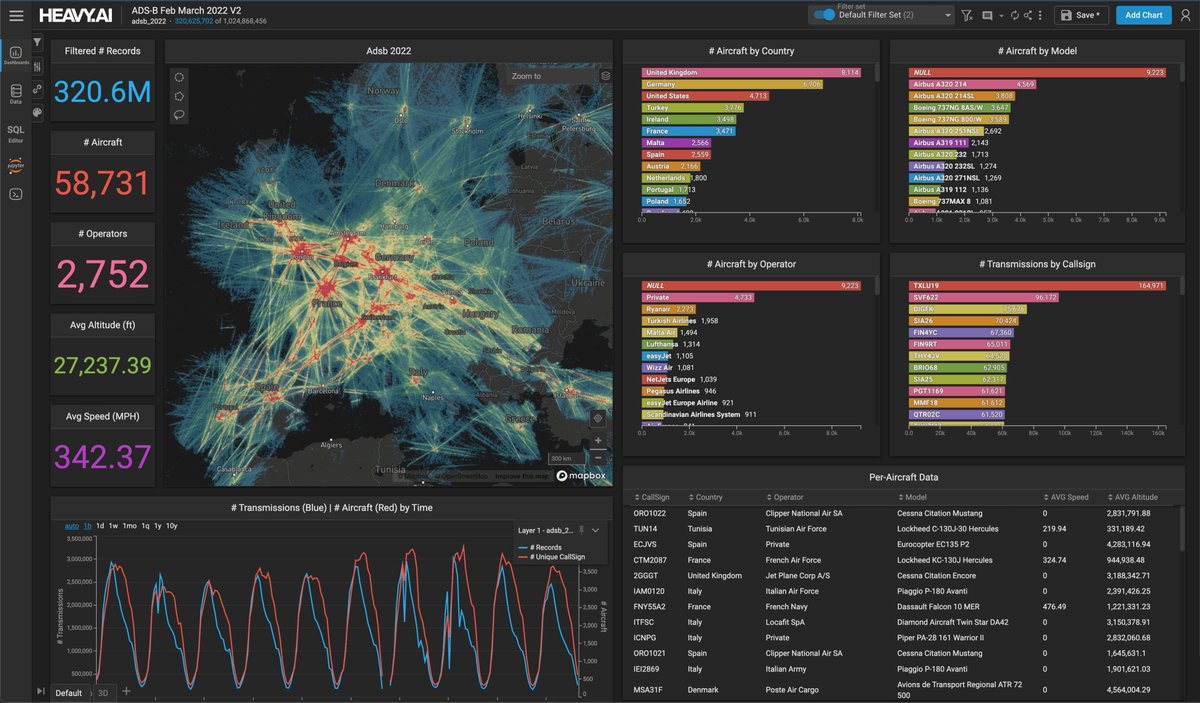Sort table by AVG Altitude column
This screenshot has height=703, width=1200.
click(x=1132, y=497)
